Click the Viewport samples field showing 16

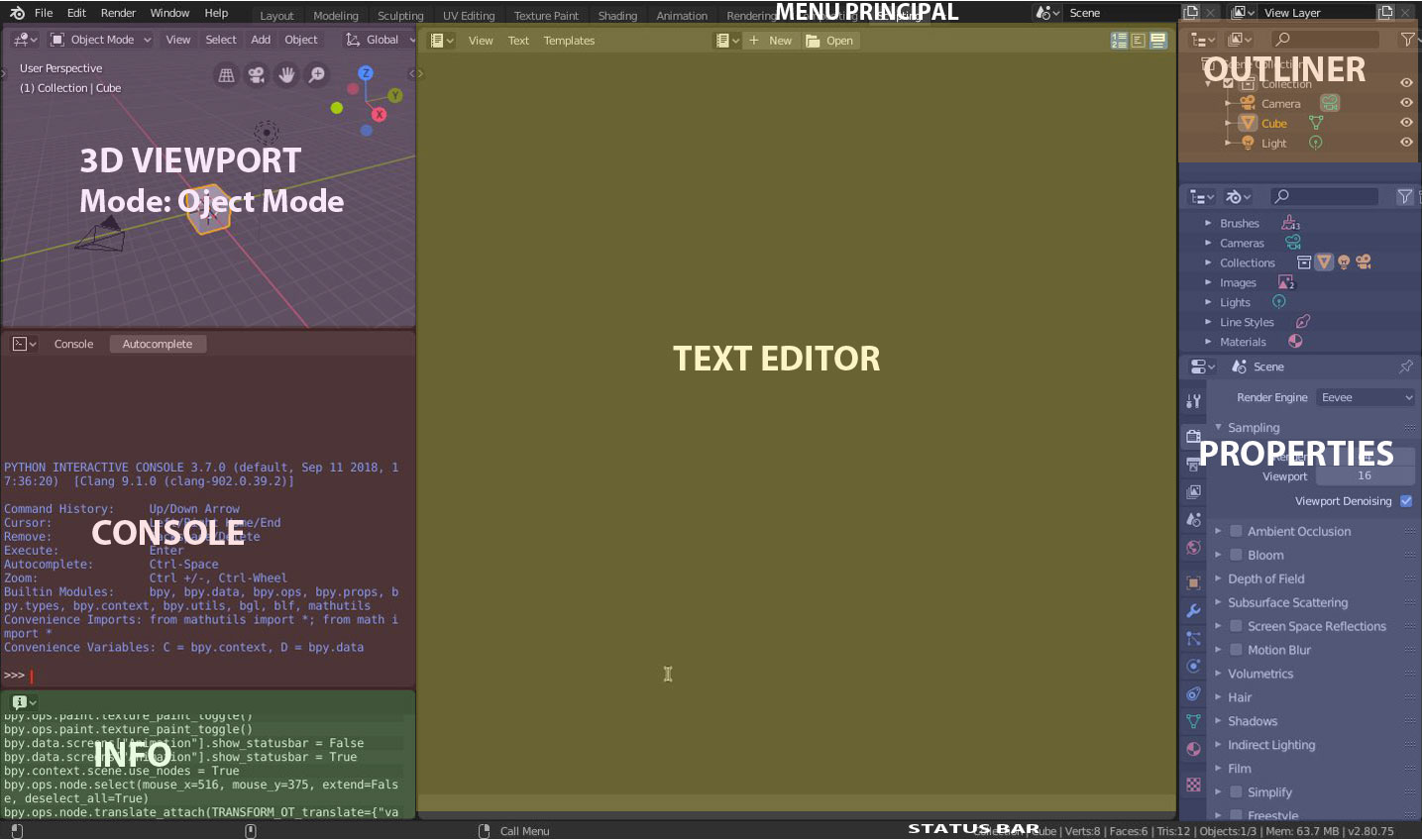pos(1365,476)
